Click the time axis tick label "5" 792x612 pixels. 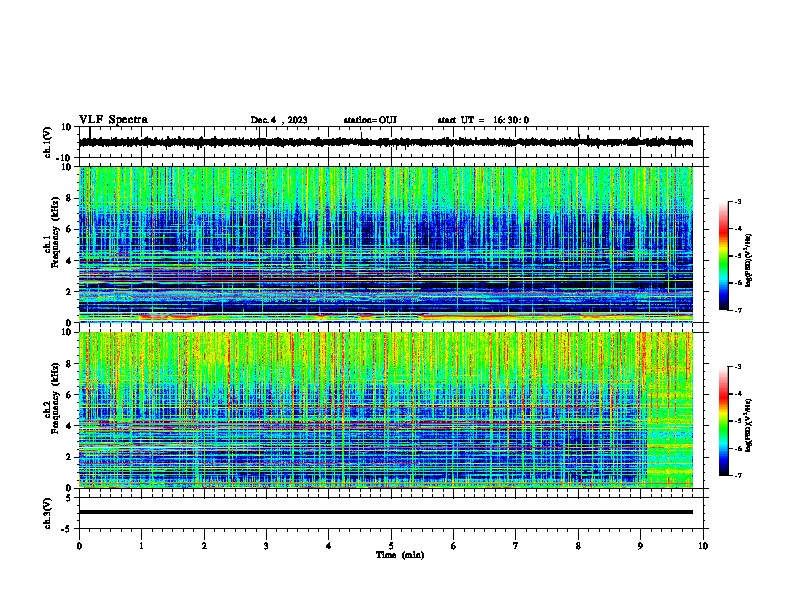pyautogui.click(x=391, y=546)
